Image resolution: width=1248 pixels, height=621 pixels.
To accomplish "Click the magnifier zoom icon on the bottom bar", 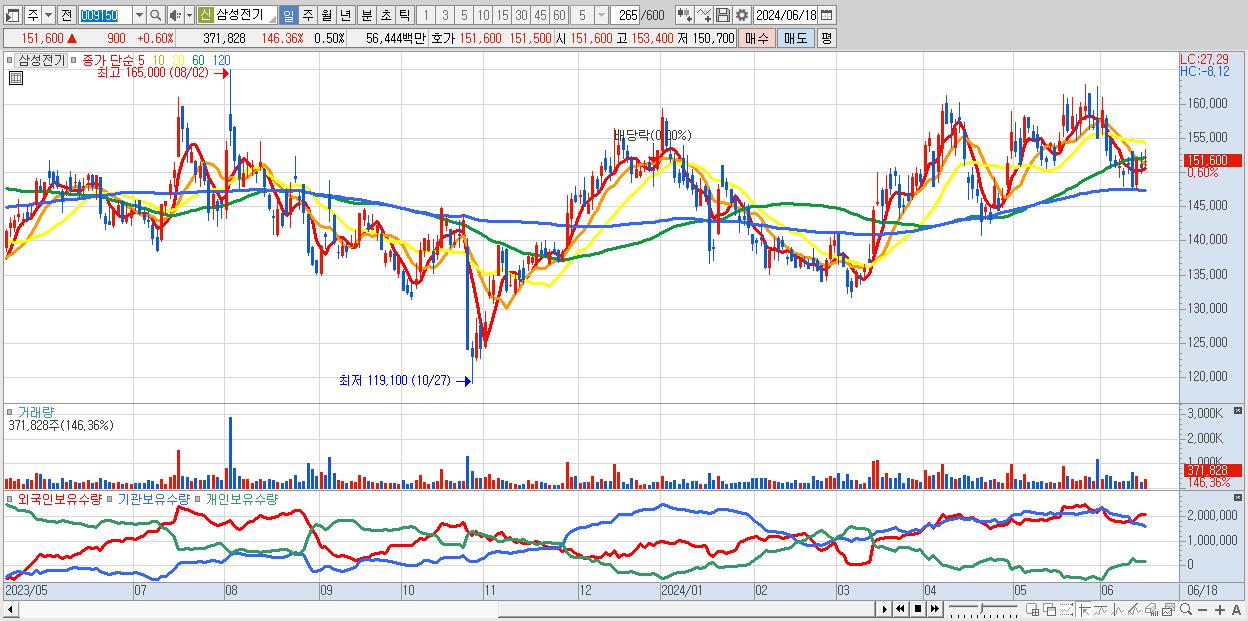I will pyautogui.click(x=1186, y=609).
